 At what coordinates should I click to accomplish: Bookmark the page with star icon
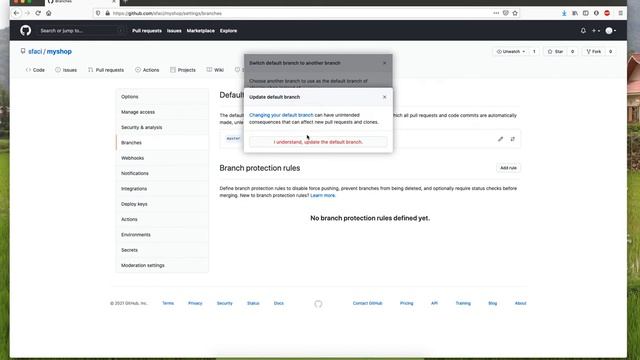point(515,13)
